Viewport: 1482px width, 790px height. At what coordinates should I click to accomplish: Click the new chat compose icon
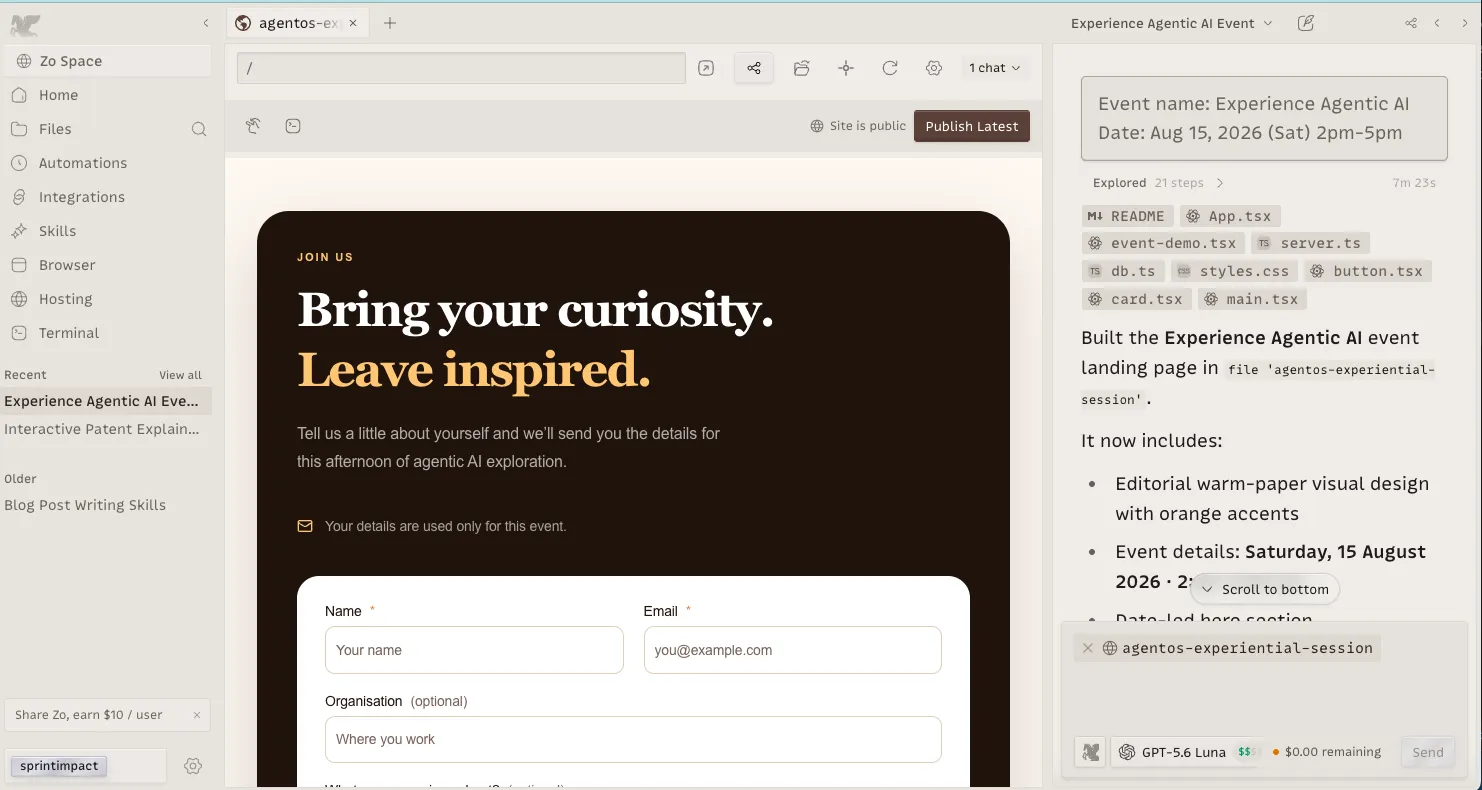[x=1305, y=23]
